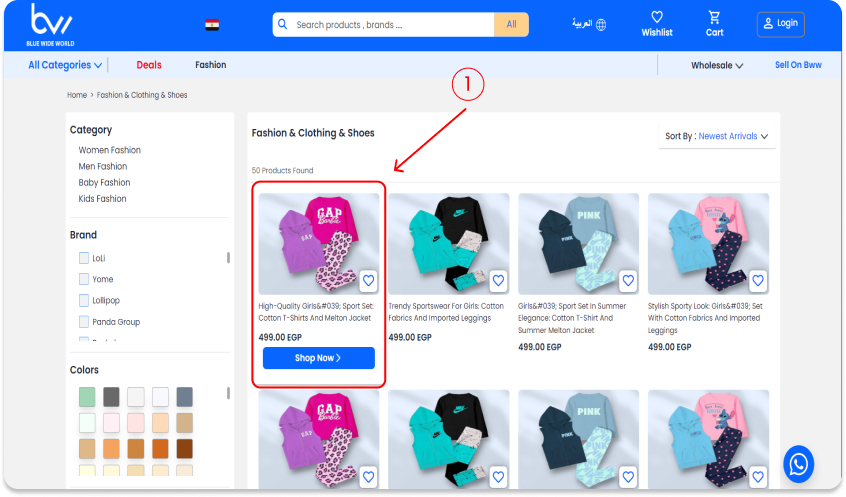Click heart on second-row GAP set
The image size is (846, 497).
pyautogui.click(x=369, y=477)
